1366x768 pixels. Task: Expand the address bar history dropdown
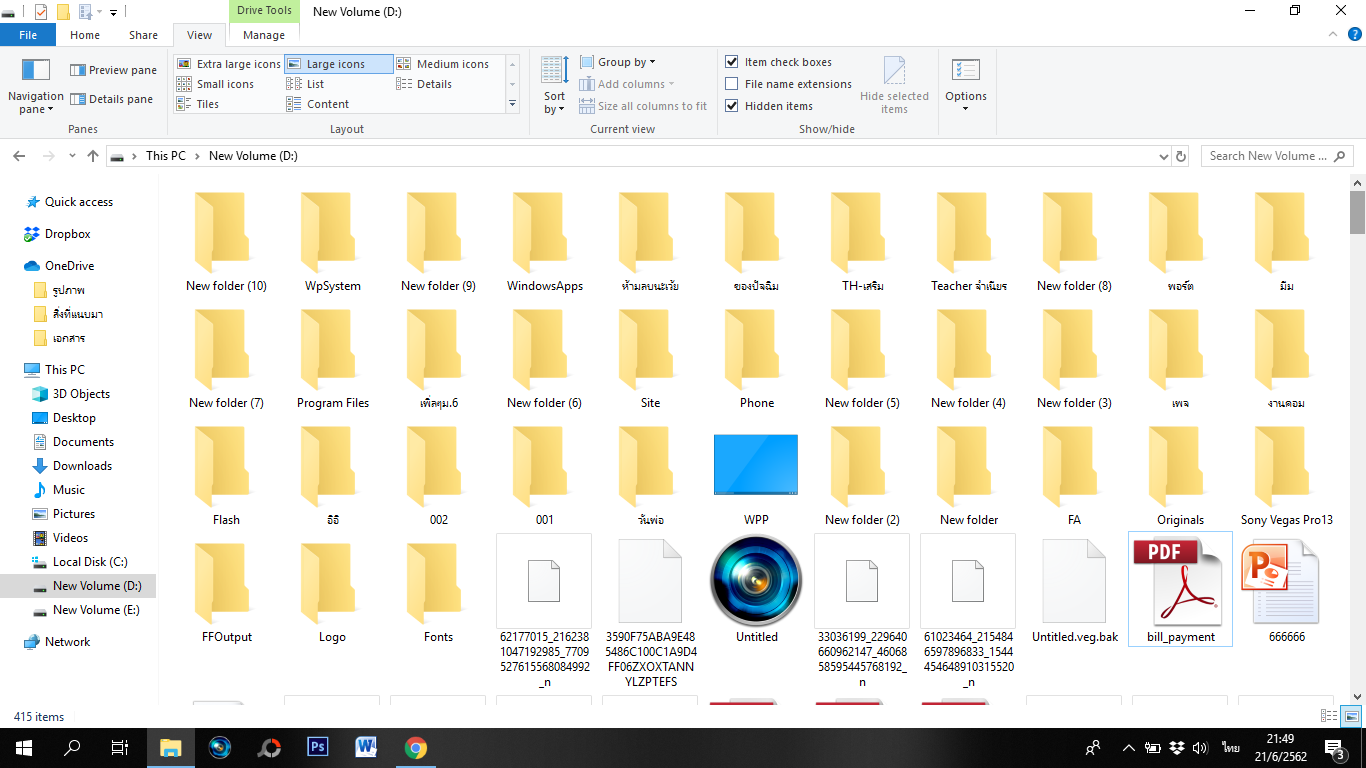(x=1163, y=156)
